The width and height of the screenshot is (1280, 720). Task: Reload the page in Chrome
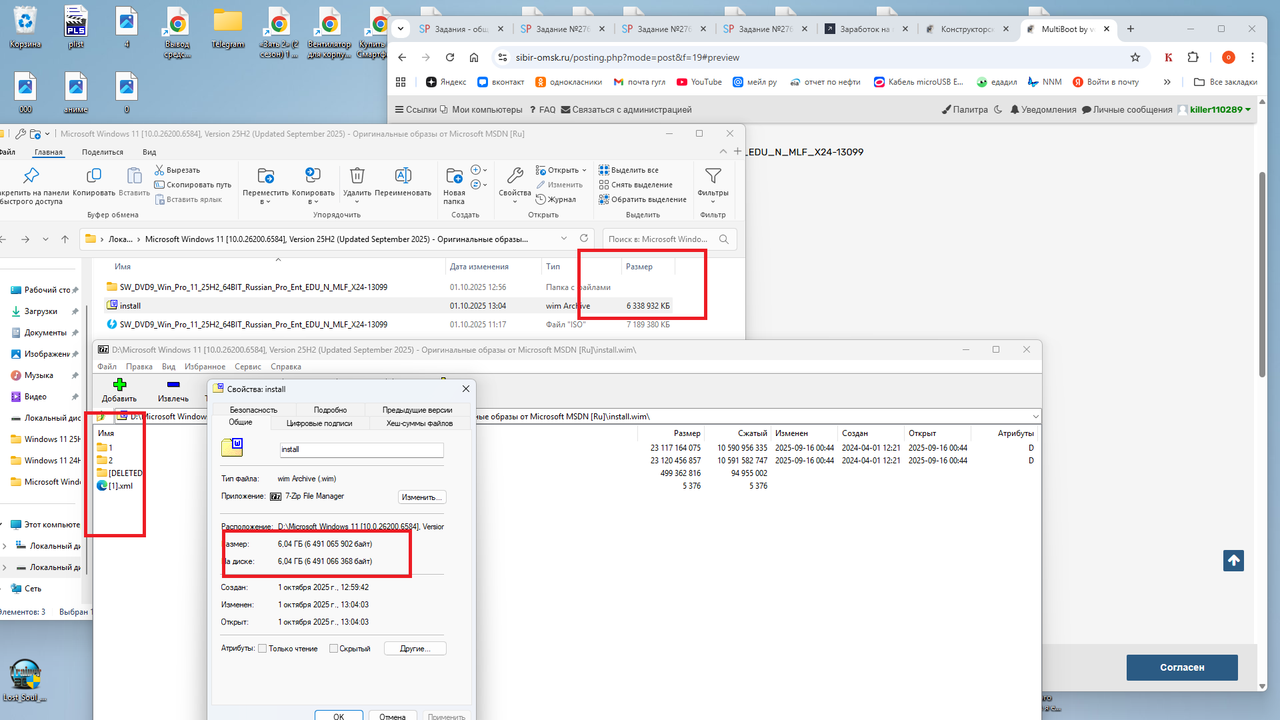pos(449,57)
